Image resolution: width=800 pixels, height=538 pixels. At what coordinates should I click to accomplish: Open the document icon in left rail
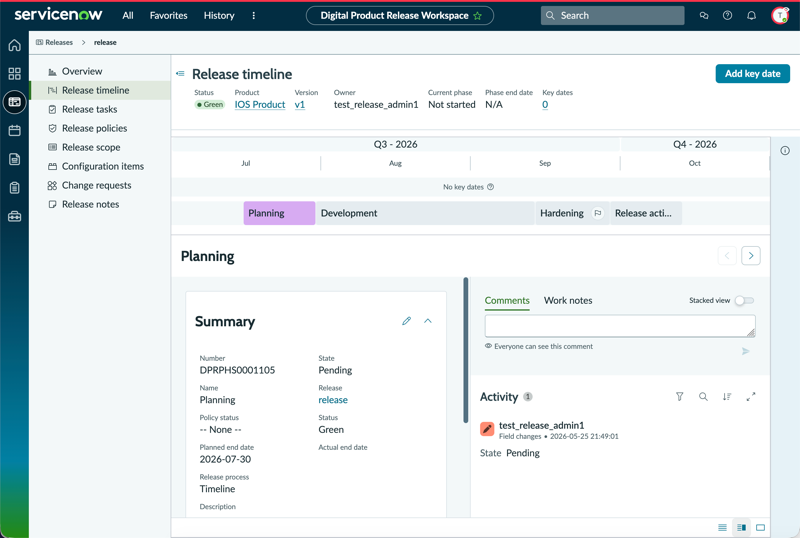tap(14, 159)
